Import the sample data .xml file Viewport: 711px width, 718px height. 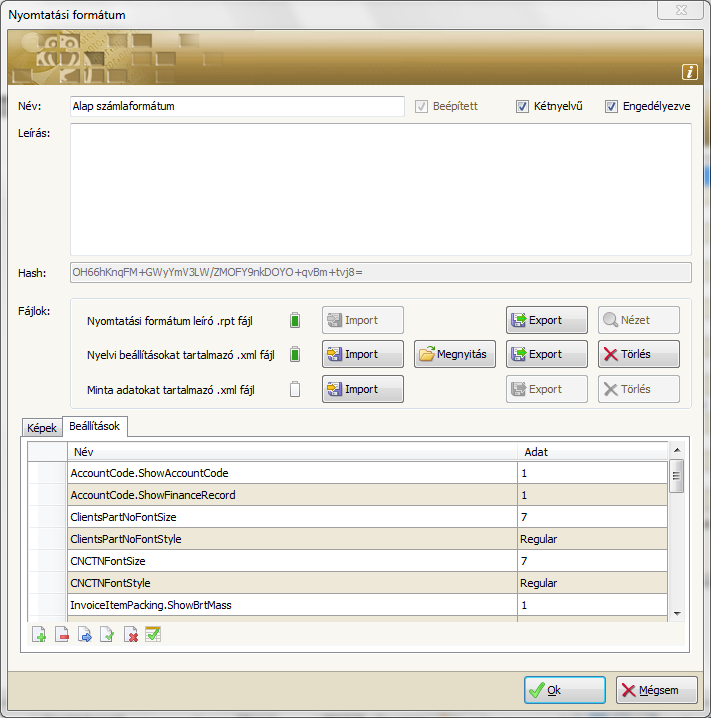coord(363,389)
